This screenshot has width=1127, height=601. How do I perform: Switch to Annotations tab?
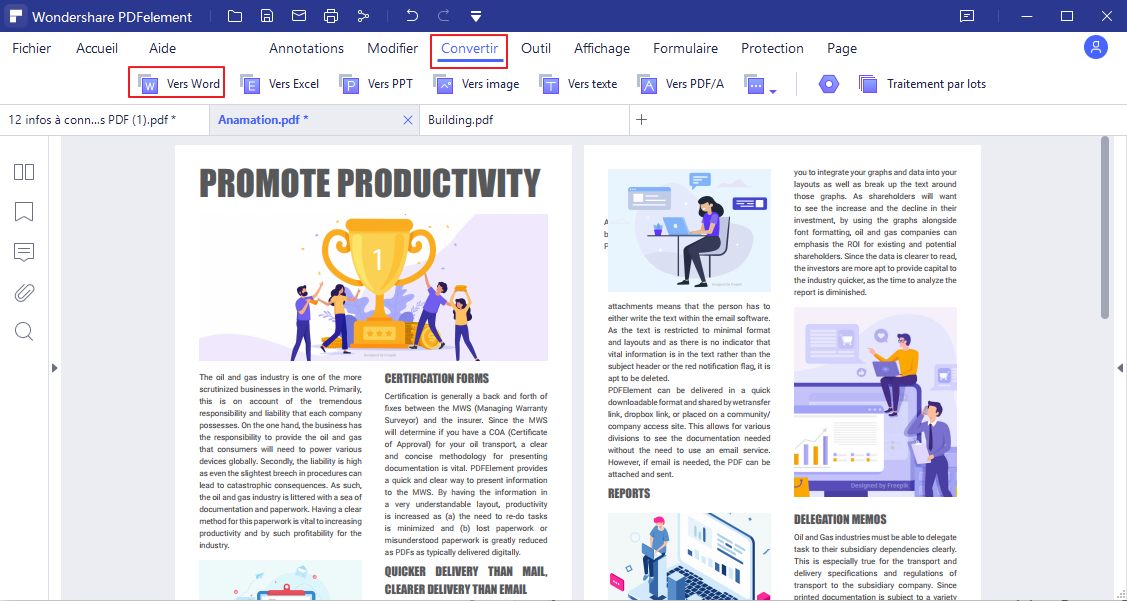[x=306, y=48]
